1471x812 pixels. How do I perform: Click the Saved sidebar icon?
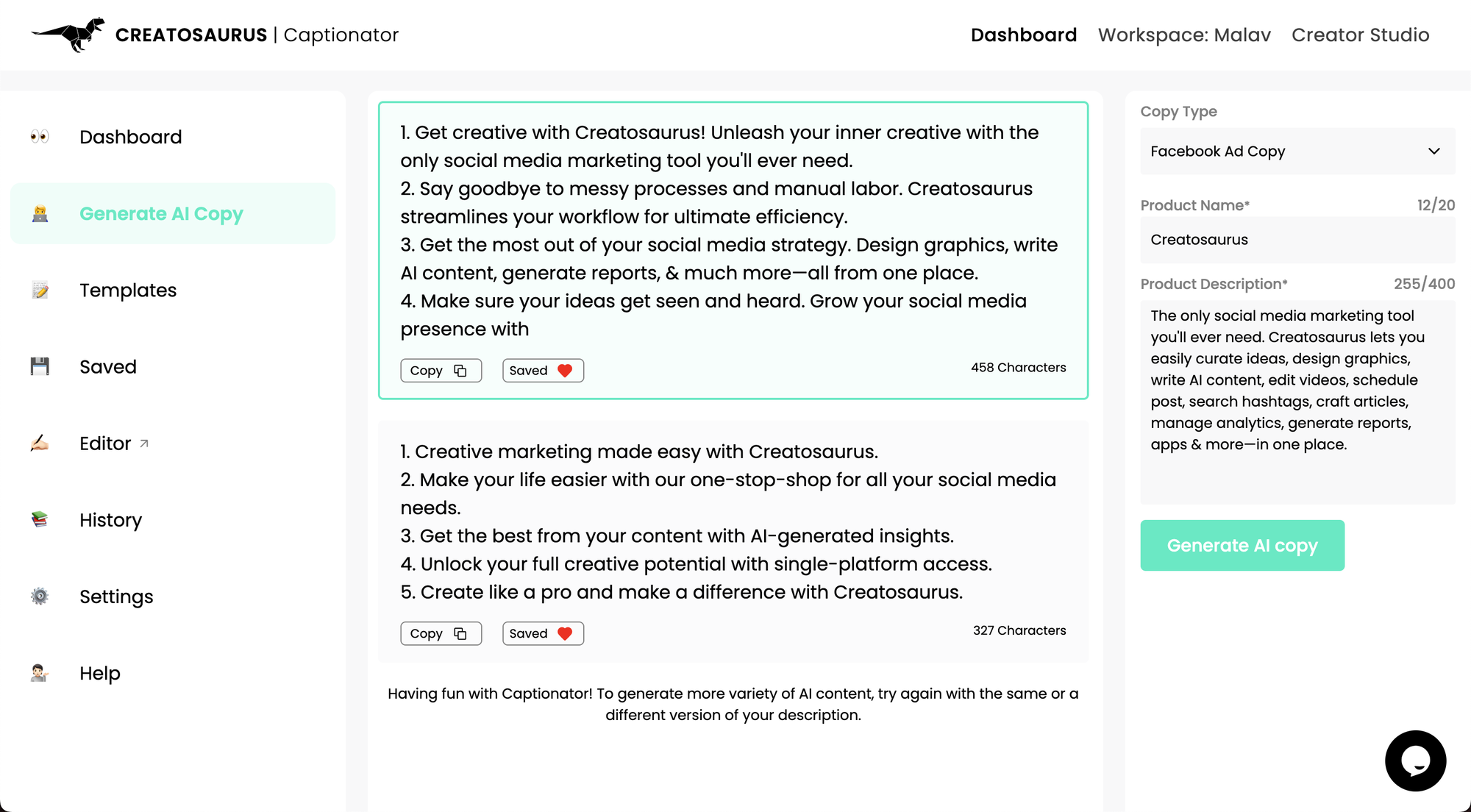[x=40, y=366]
